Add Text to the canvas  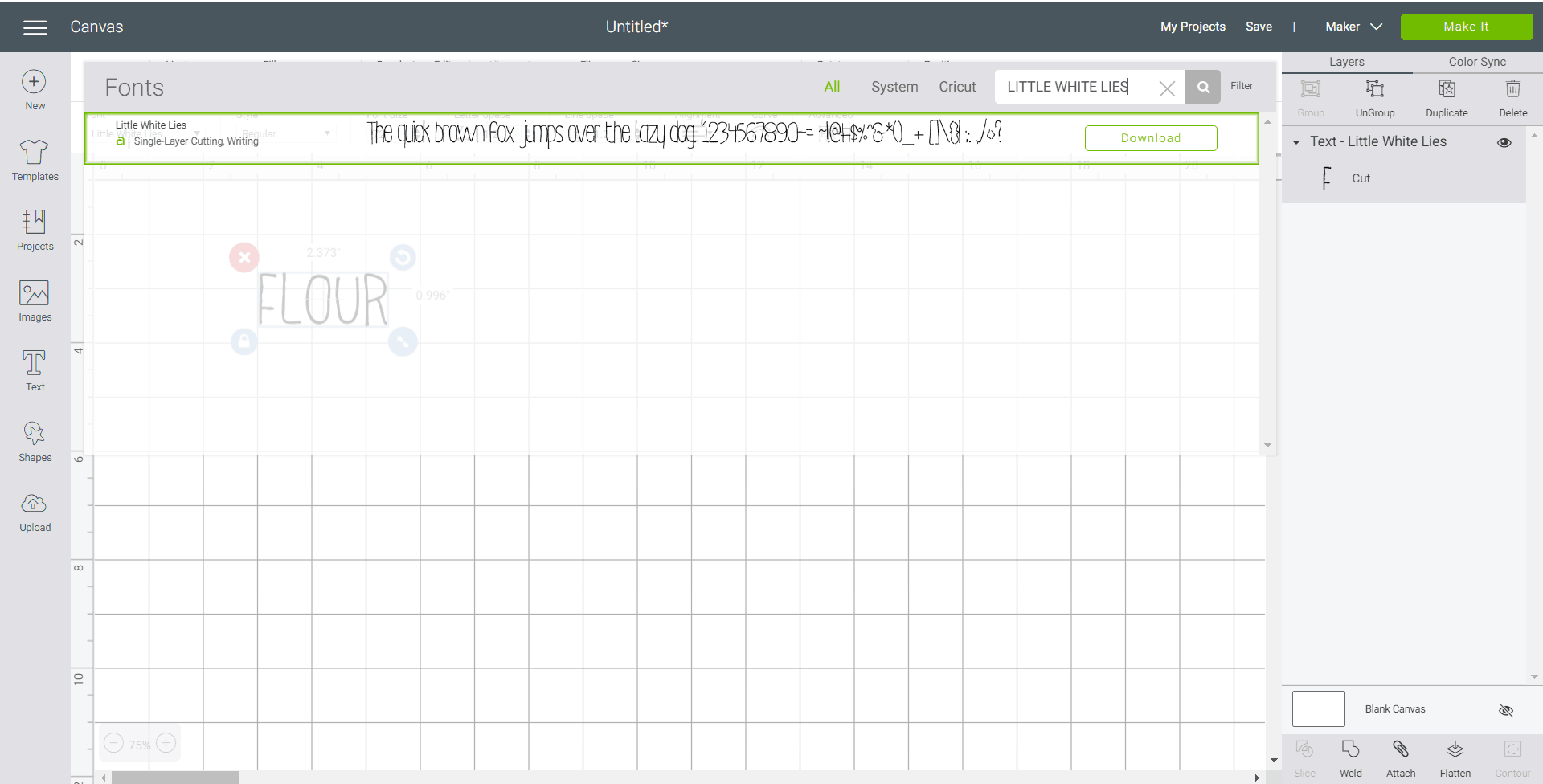tap(35, 371)
